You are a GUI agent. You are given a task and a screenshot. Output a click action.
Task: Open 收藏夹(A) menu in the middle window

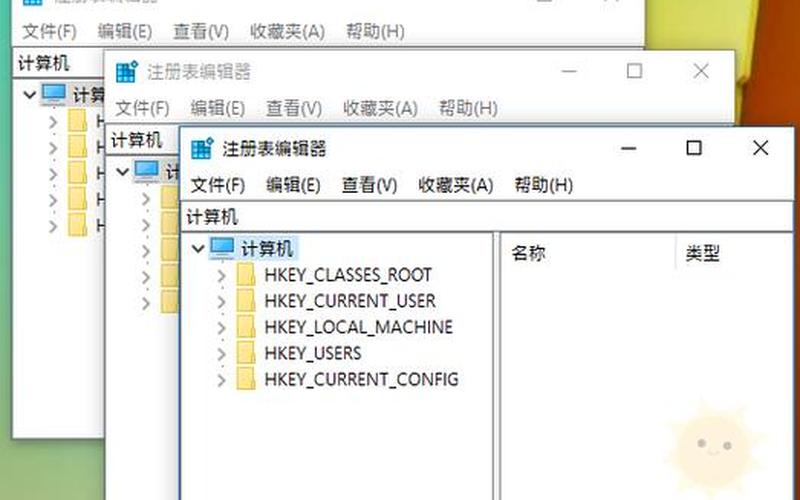point(380,108)
